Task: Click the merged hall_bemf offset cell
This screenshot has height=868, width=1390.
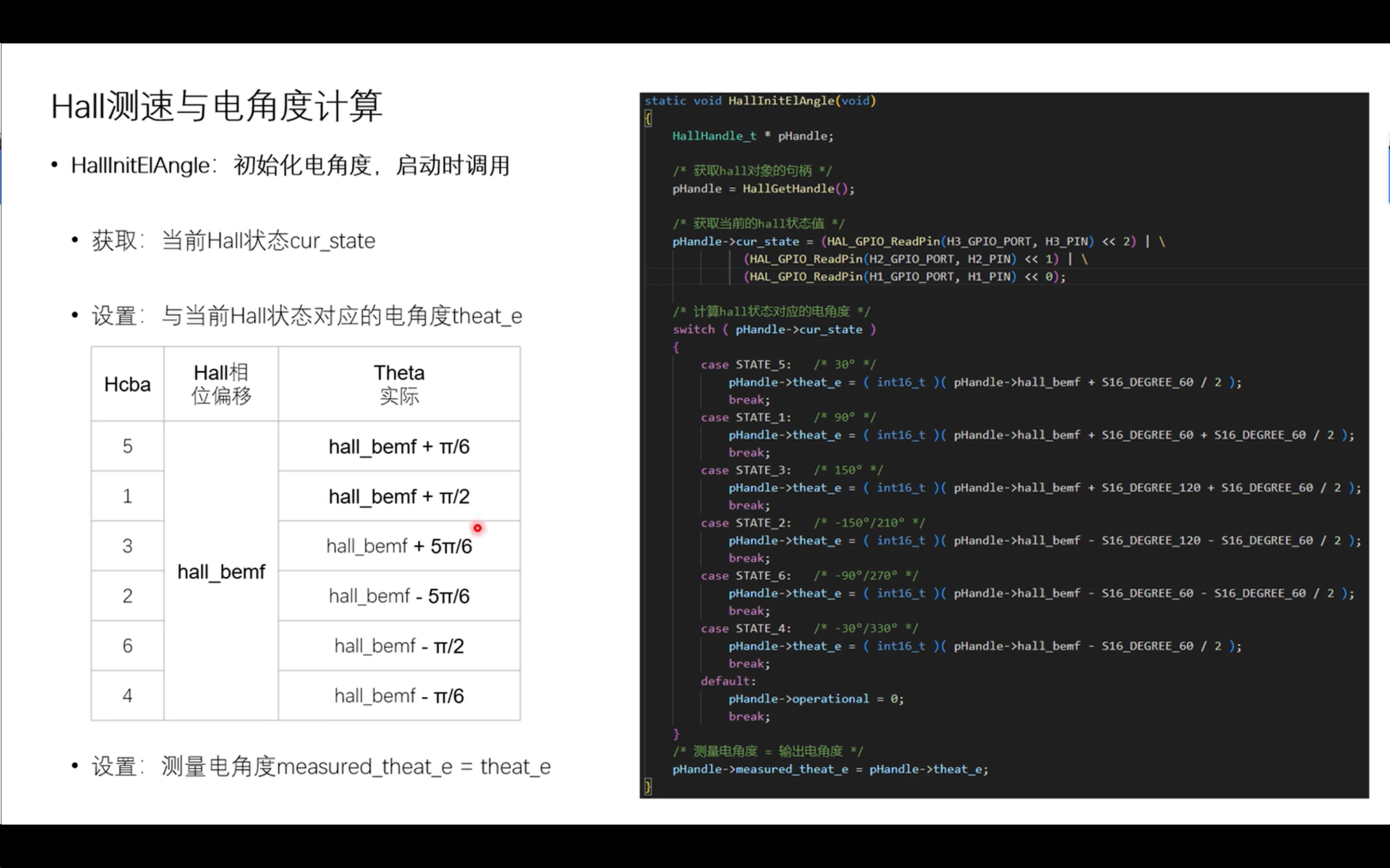Action: [x=221, y=571]
